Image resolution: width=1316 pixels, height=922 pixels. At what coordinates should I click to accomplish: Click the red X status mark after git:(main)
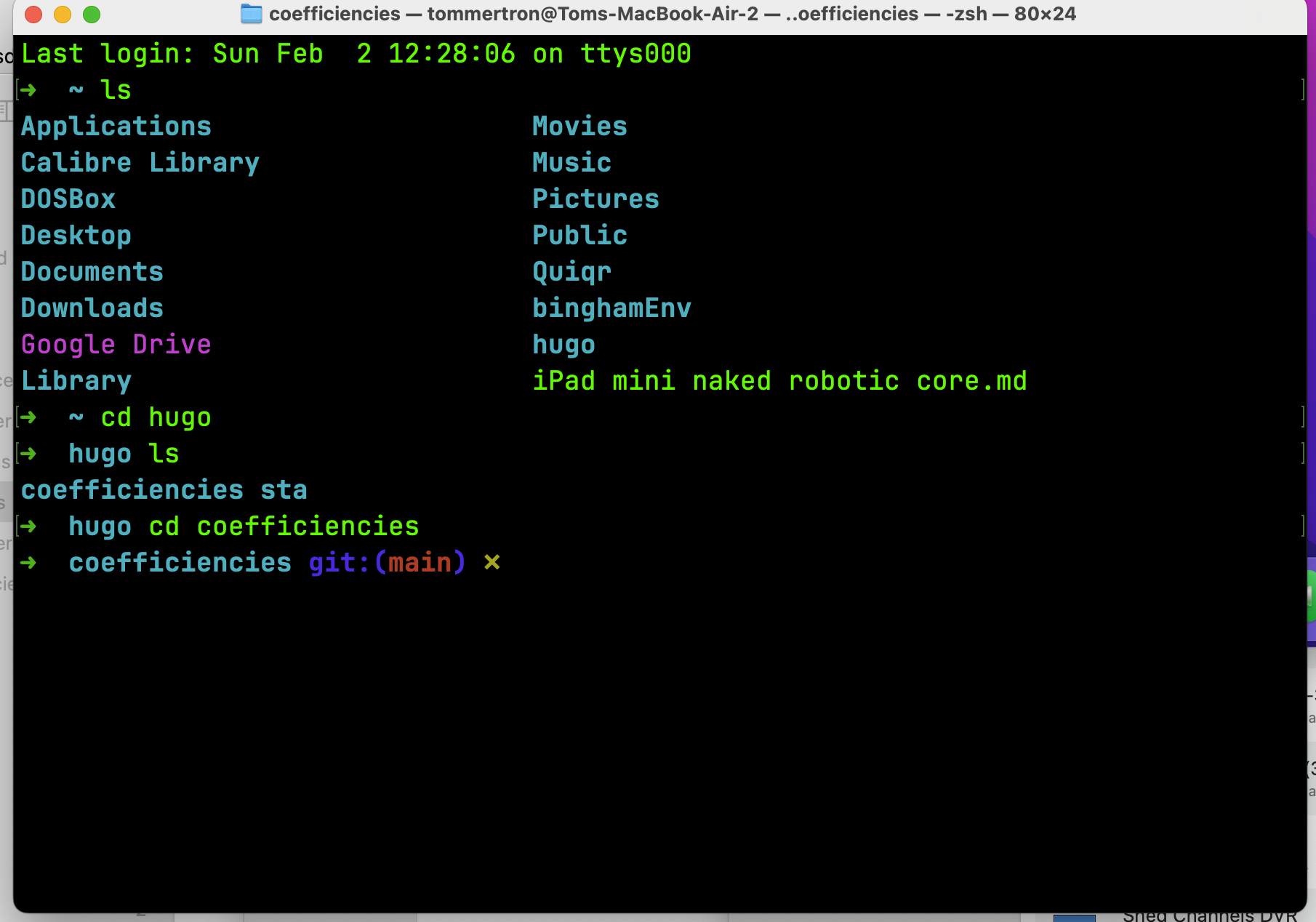[x=492, y=562]
